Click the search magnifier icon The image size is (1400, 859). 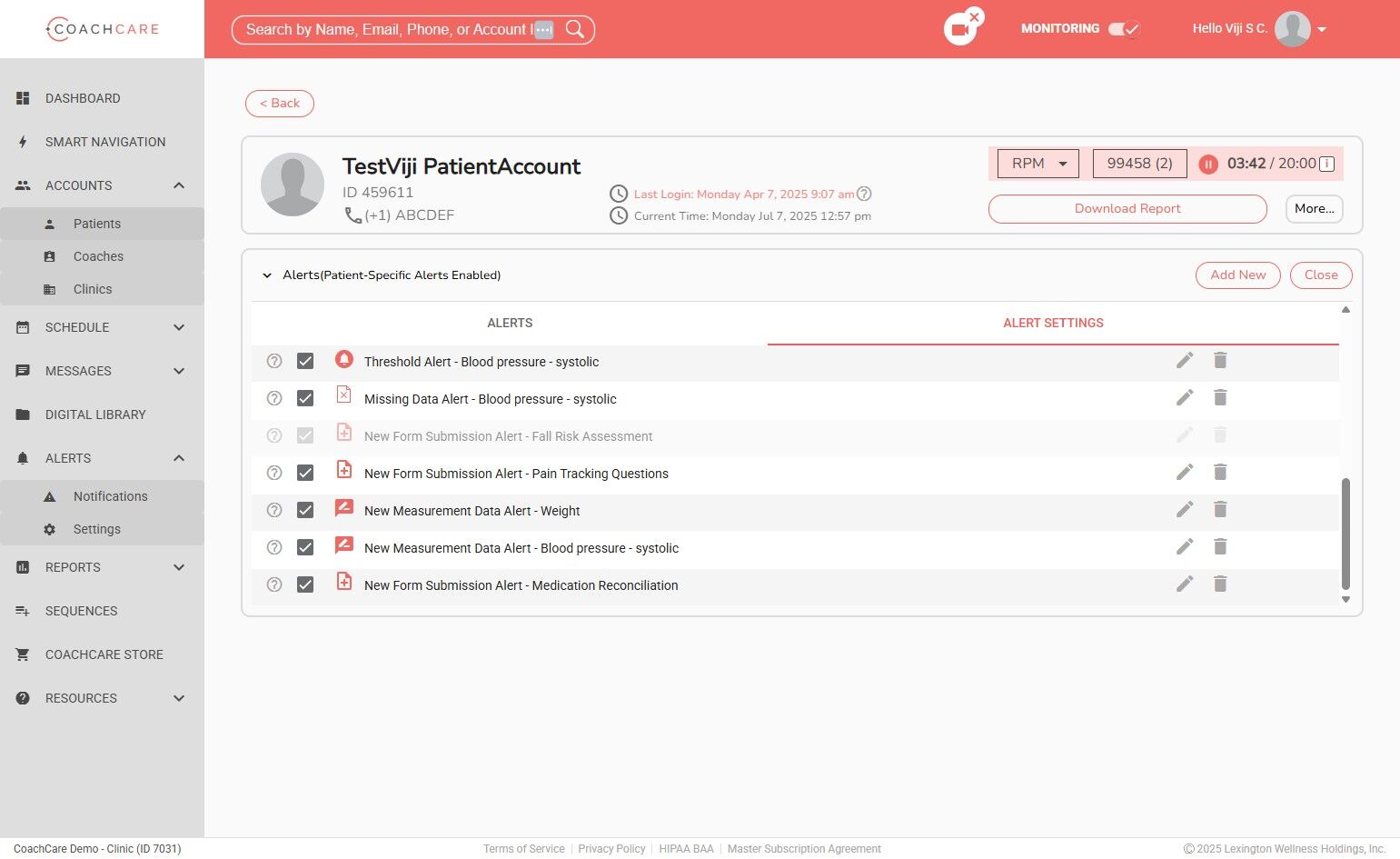[x=575, y=29]
